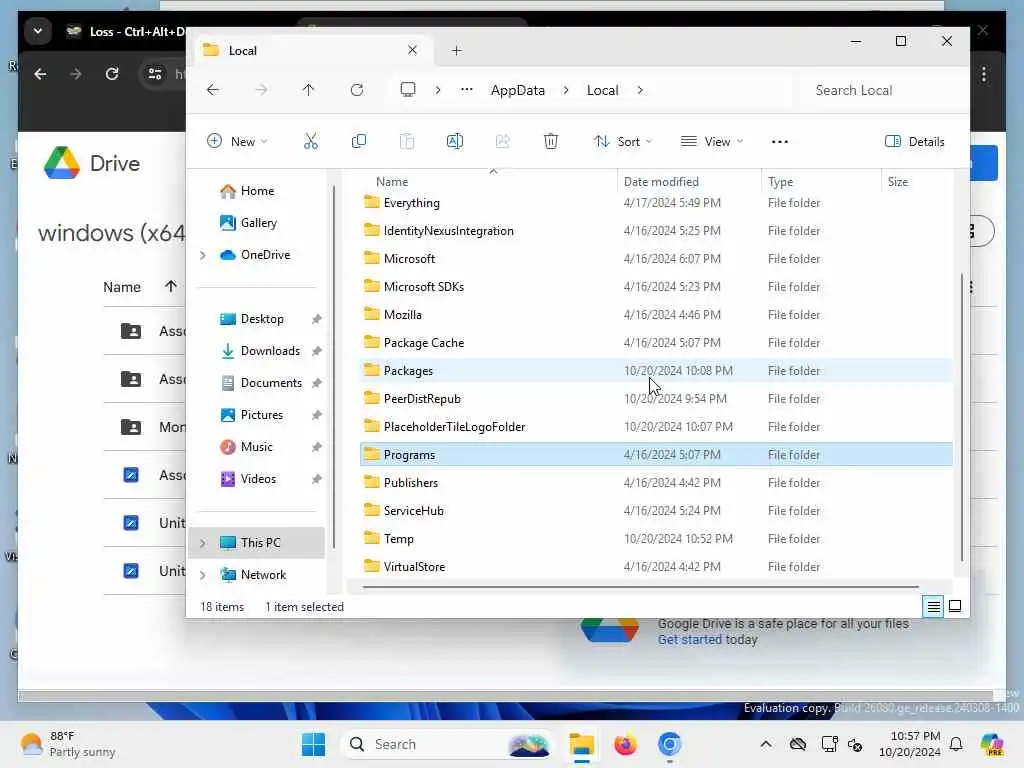The image size is (1024, 768).
Task: Click Search Local input box
Action: coord(879,90)
